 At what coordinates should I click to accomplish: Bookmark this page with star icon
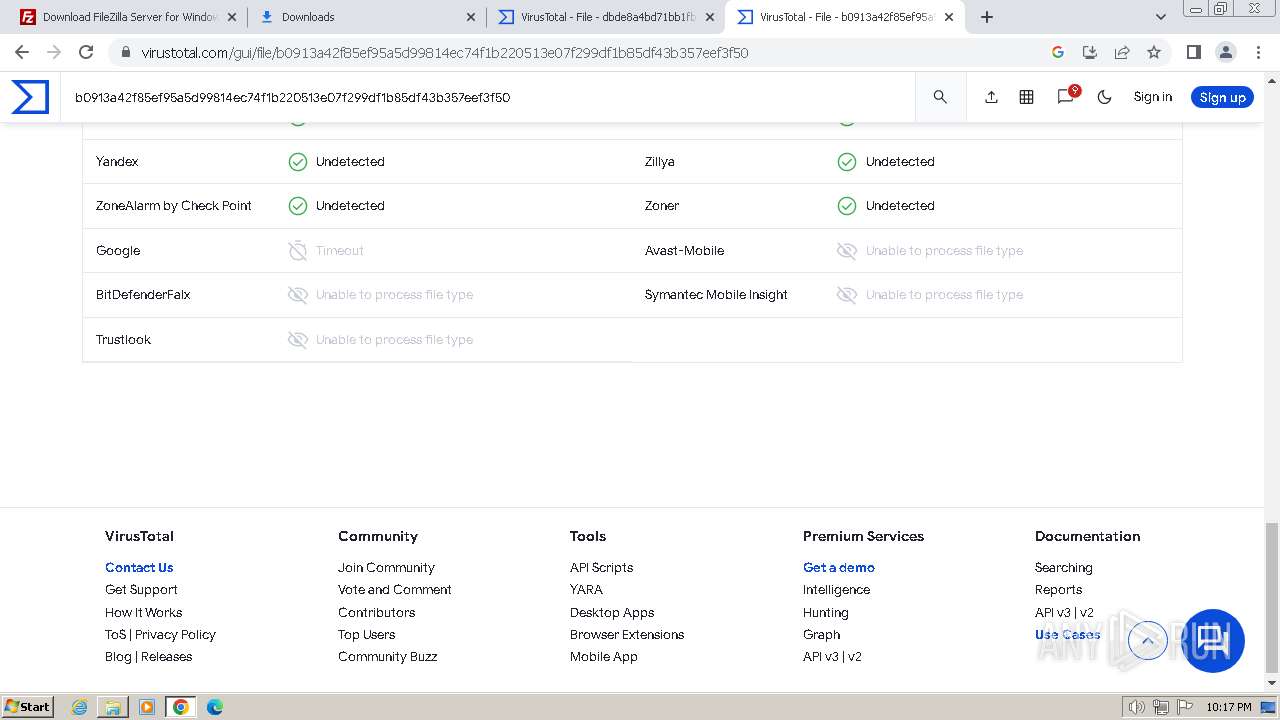pos(1154,52)
